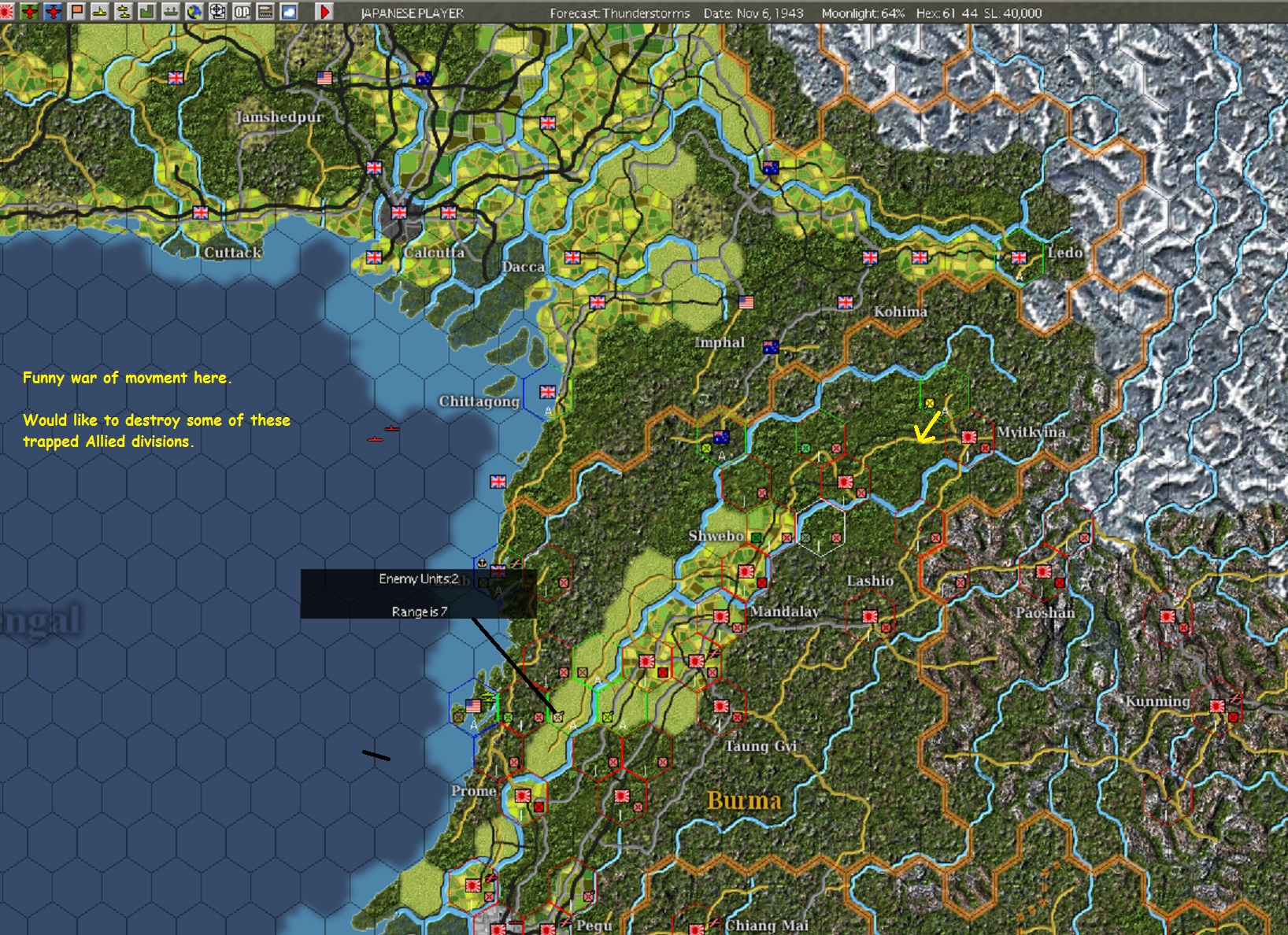The width and height of the screenshot is (1288, 935).
Task: Click the orange flag toolbar icon
Action: pos(77,12)
